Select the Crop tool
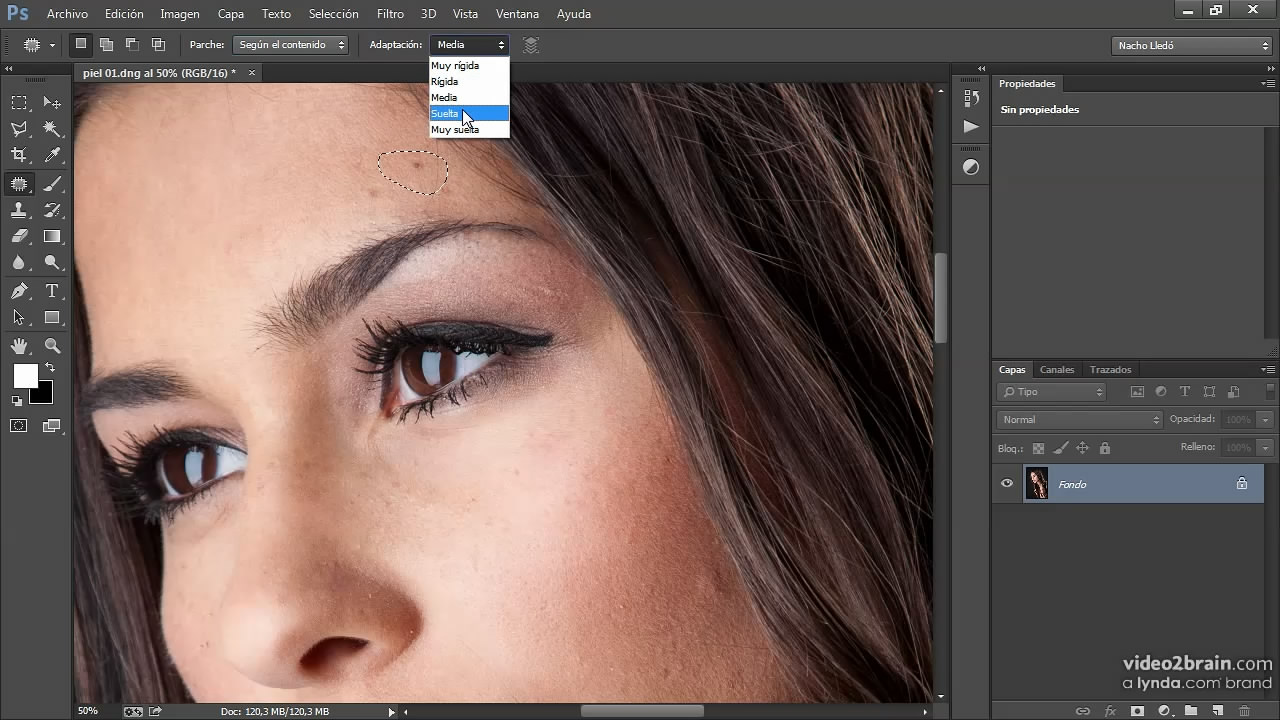Viewport: 1280px width, 720px height. (x=19, y=155)
